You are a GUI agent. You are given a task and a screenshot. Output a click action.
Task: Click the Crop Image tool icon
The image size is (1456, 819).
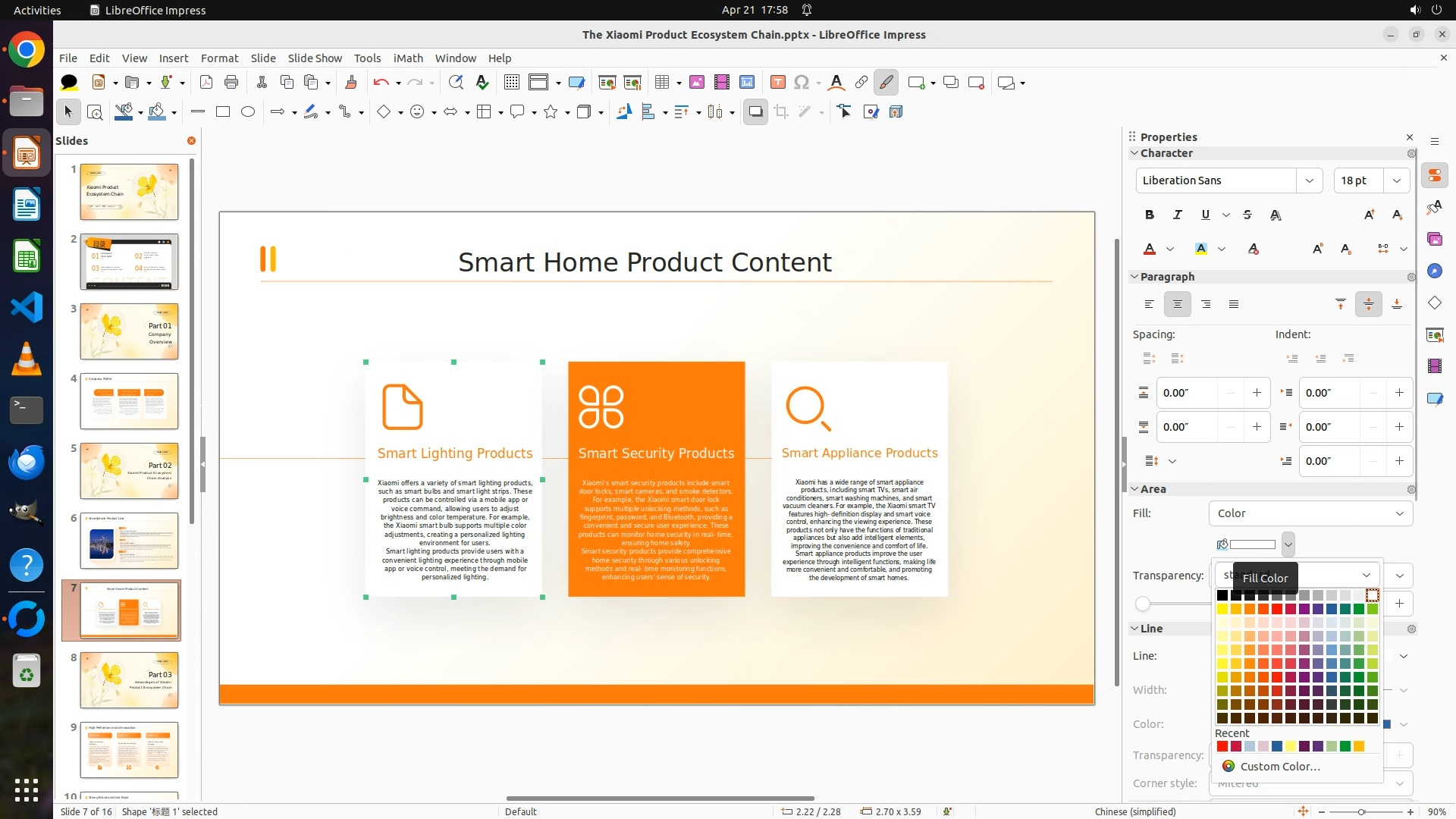(x=781, y=112)
